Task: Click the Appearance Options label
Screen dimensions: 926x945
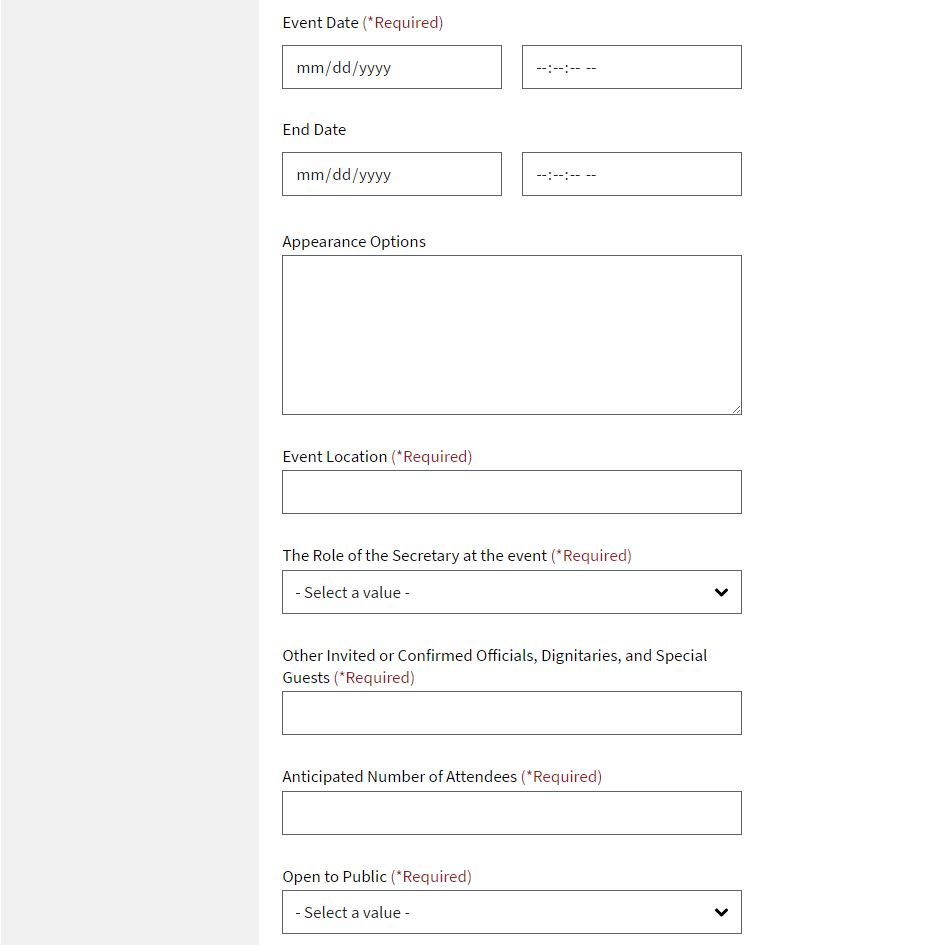Action: pos(354,242)
